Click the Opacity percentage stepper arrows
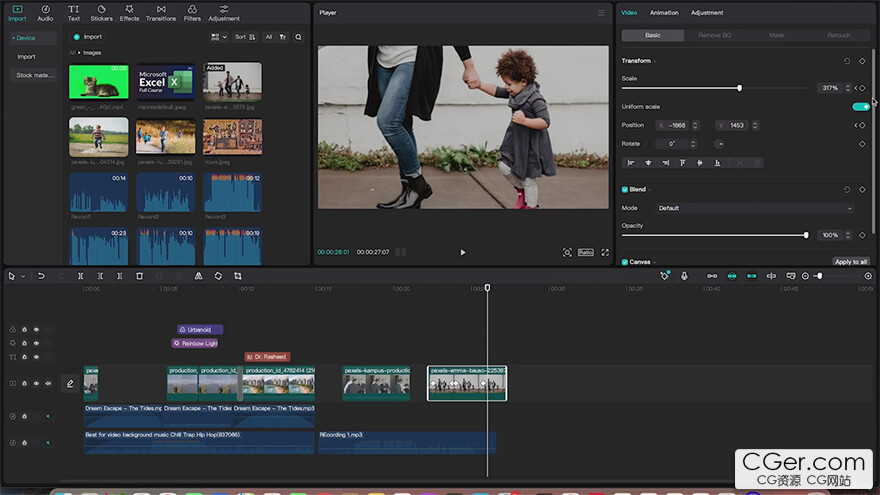The height and width of the screenshot is (495, 880). 848,235
